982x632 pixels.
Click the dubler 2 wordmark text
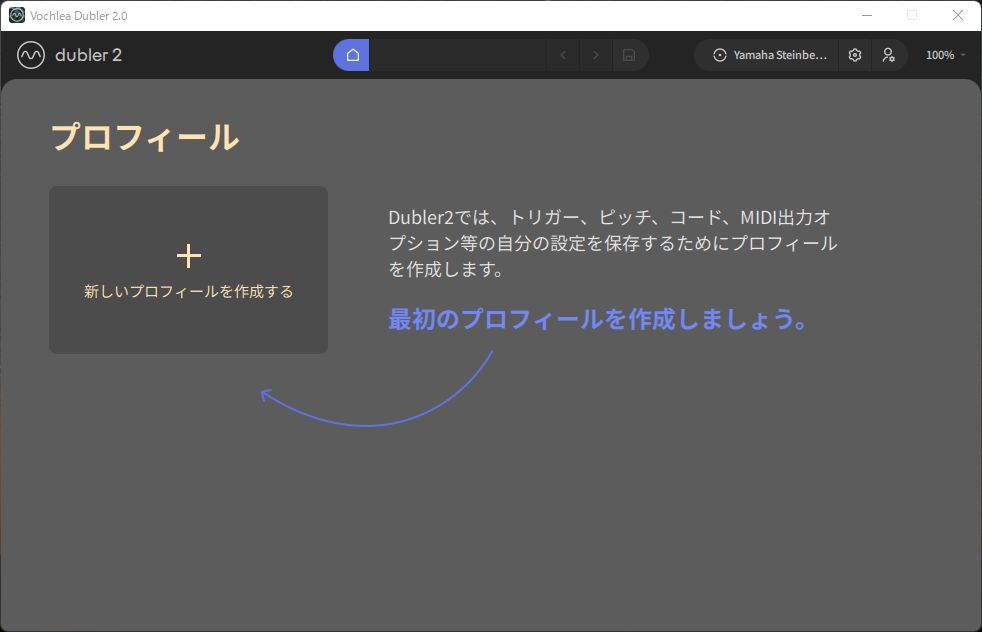[x=88, y=55]
